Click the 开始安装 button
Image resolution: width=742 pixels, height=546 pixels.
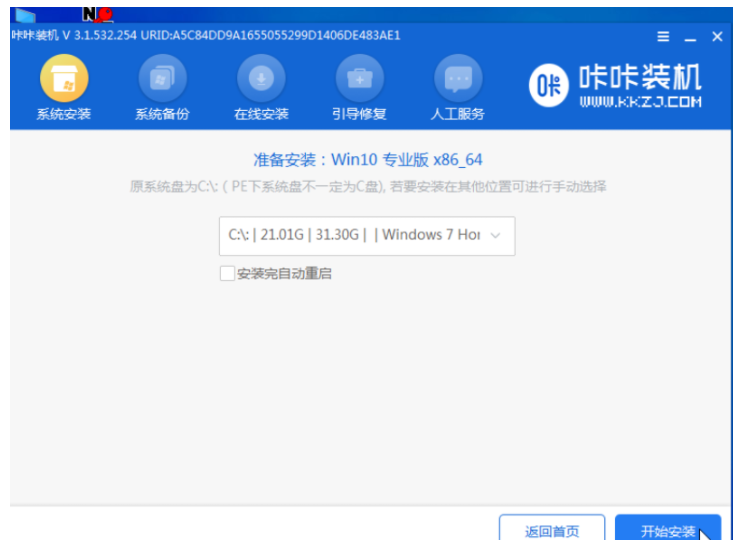click(x=668, y=528)
